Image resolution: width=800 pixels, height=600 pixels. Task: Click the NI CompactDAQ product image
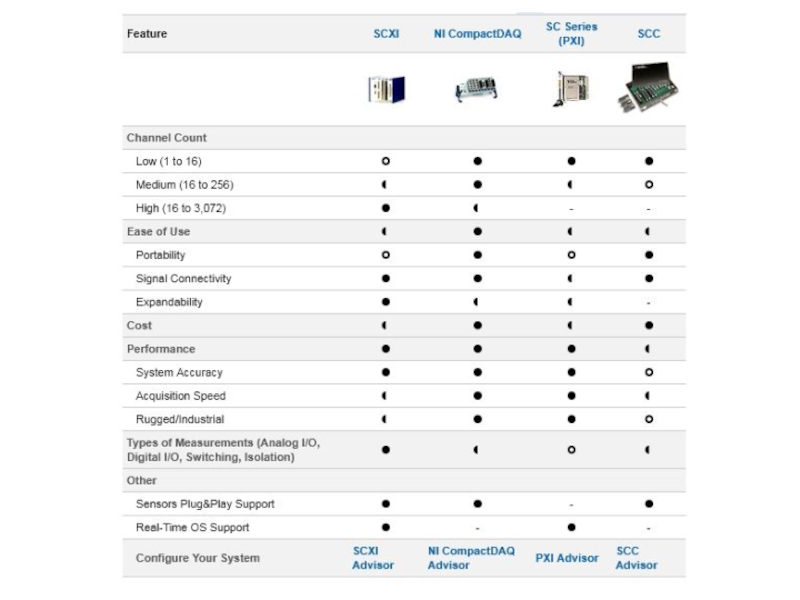click(477, 90)
